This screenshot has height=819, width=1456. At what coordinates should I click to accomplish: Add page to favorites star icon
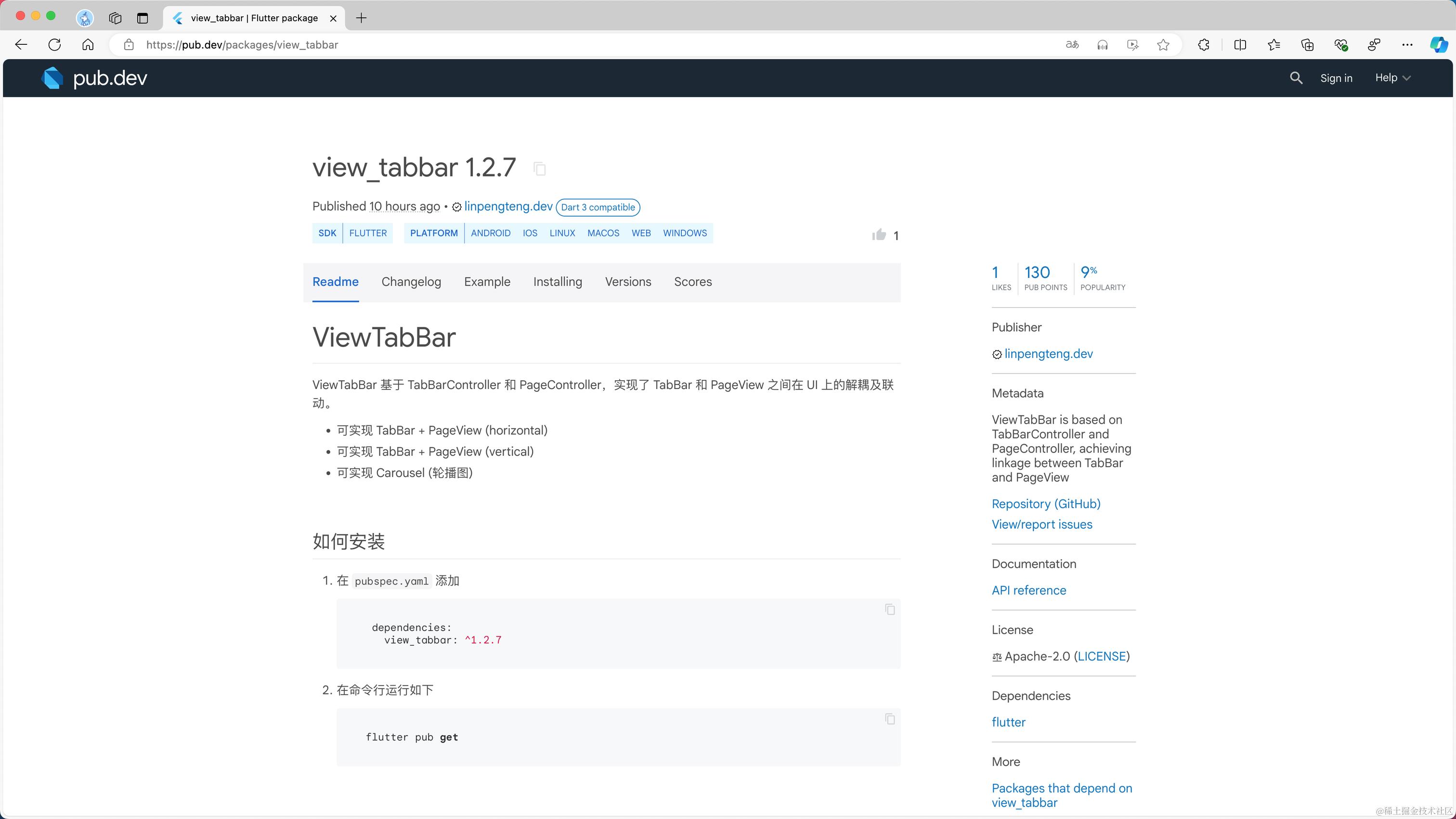pyautogui.click(x=1163, y=45)
